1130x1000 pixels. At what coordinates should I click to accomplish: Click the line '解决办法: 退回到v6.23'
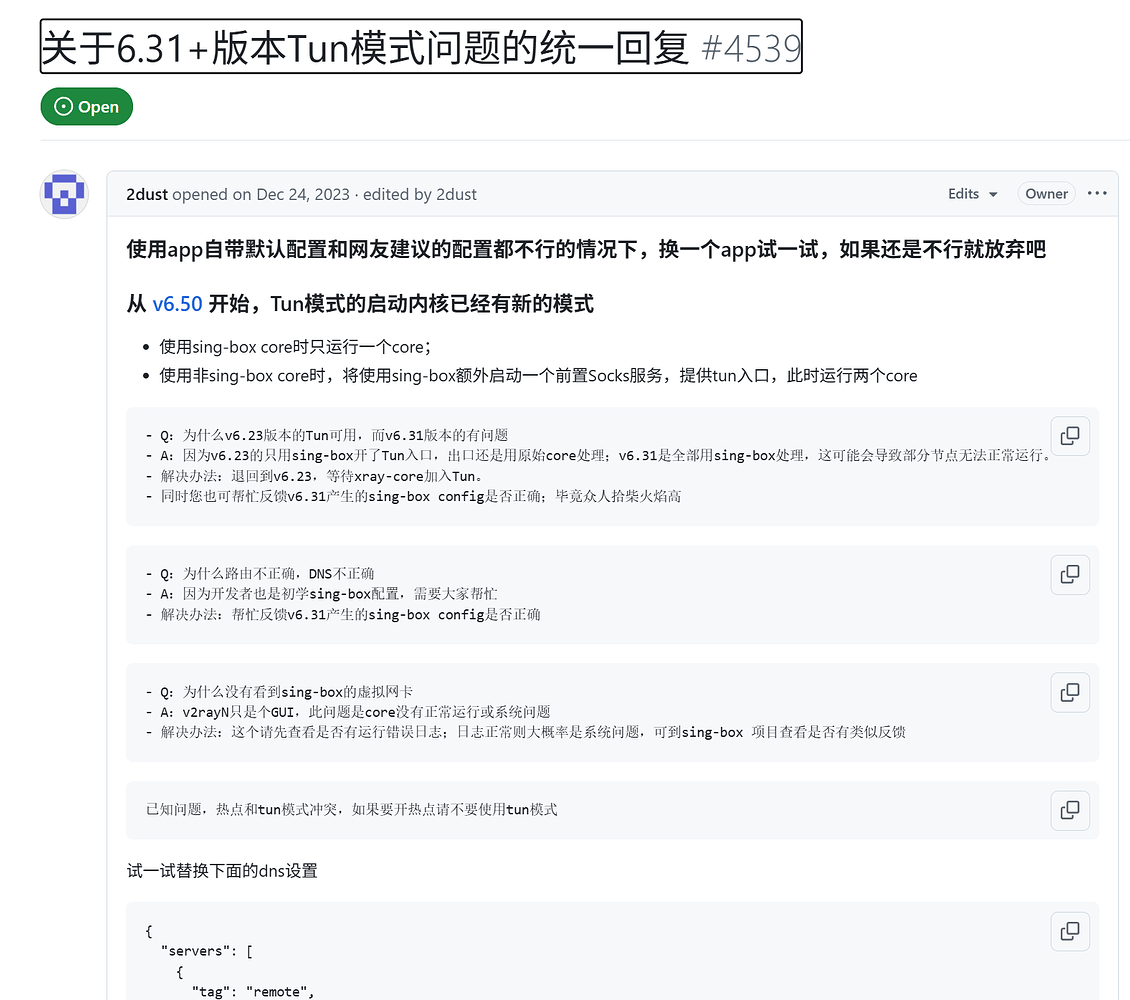point(314,476)
